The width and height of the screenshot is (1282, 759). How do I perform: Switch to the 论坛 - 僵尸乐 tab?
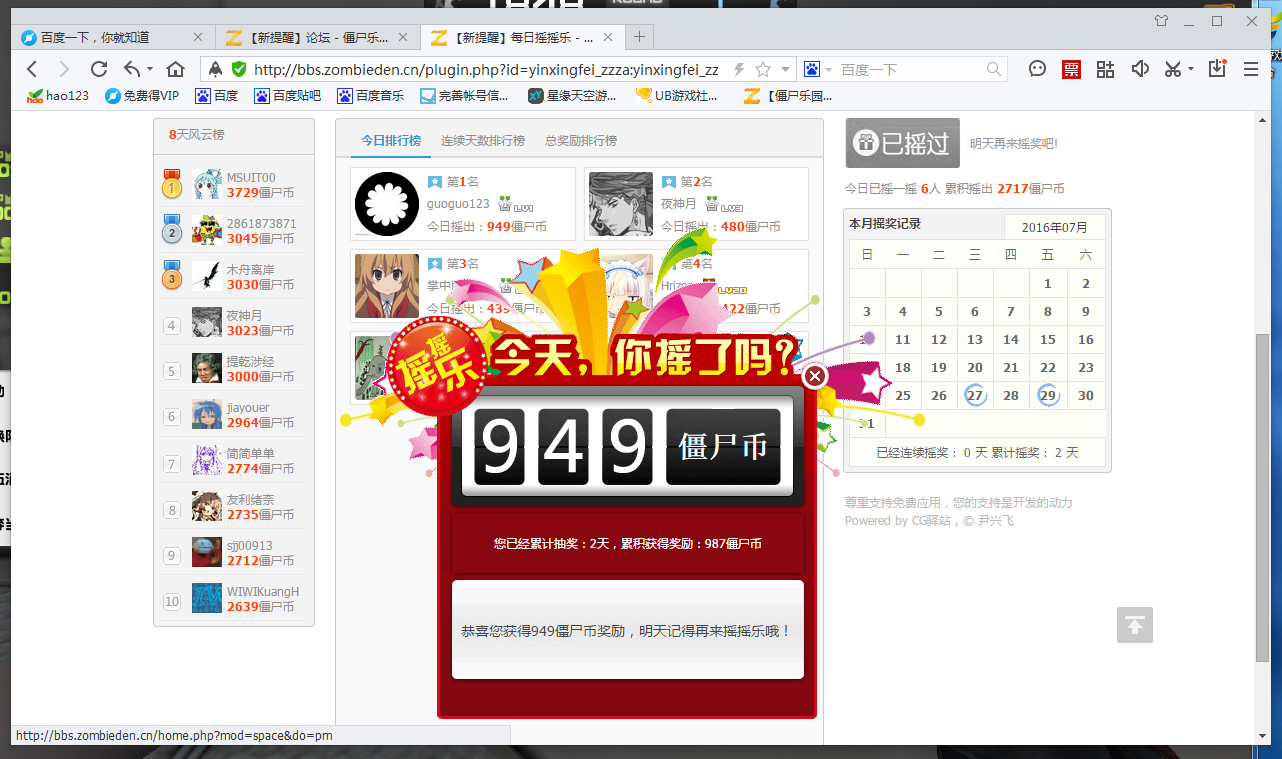(x=317, y=37)
